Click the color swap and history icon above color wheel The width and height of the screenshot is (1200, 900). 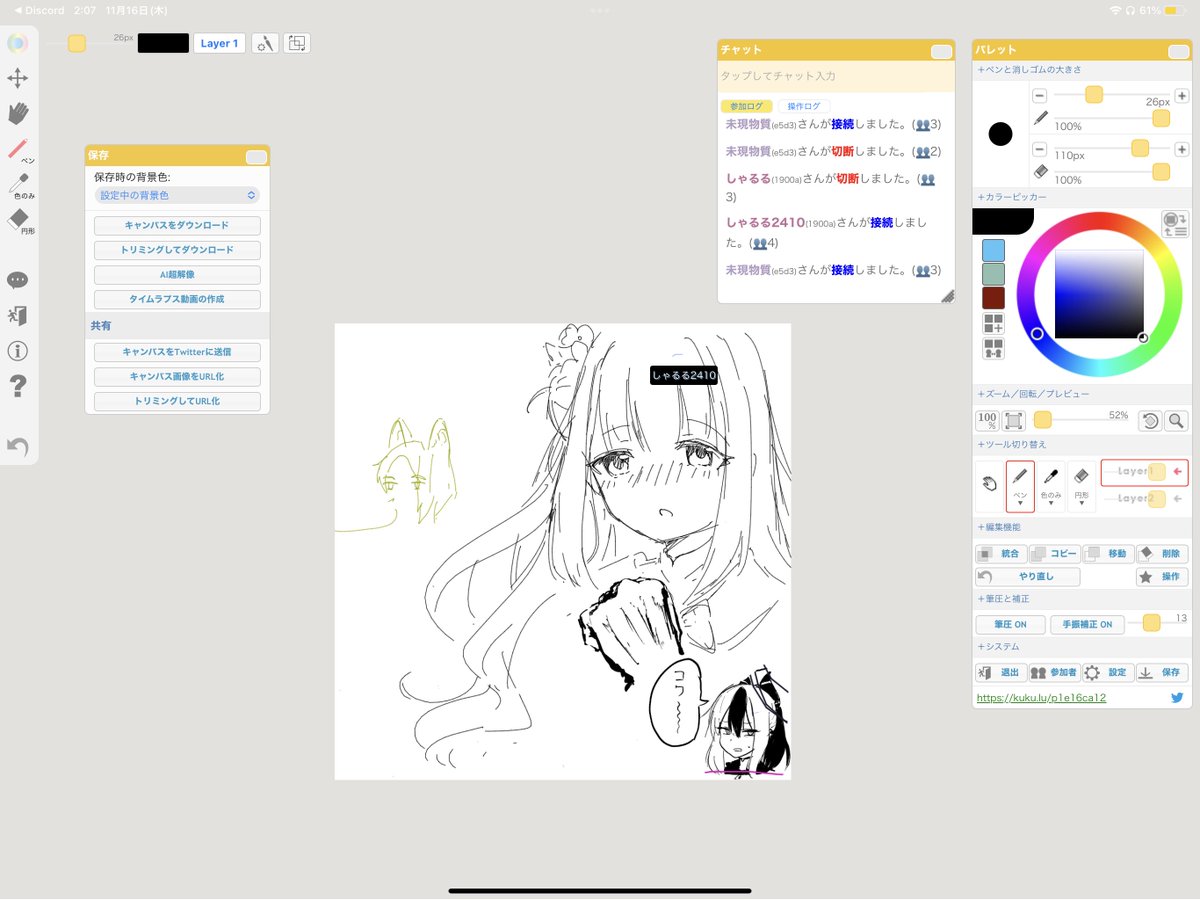(x=1174, y=224)
